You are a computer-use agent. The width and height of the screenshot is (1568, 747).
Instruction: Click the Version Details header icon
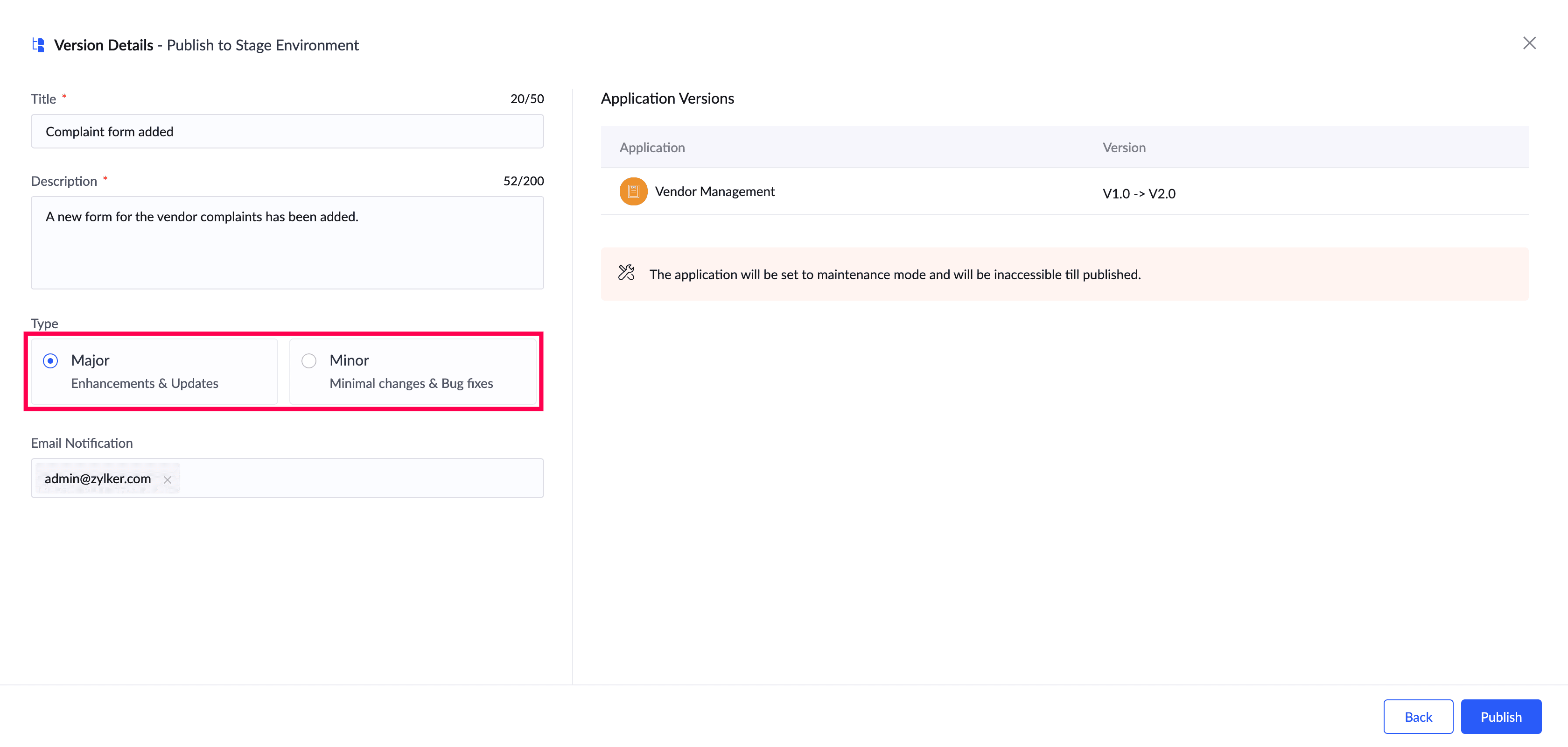[x=38, y=45]
